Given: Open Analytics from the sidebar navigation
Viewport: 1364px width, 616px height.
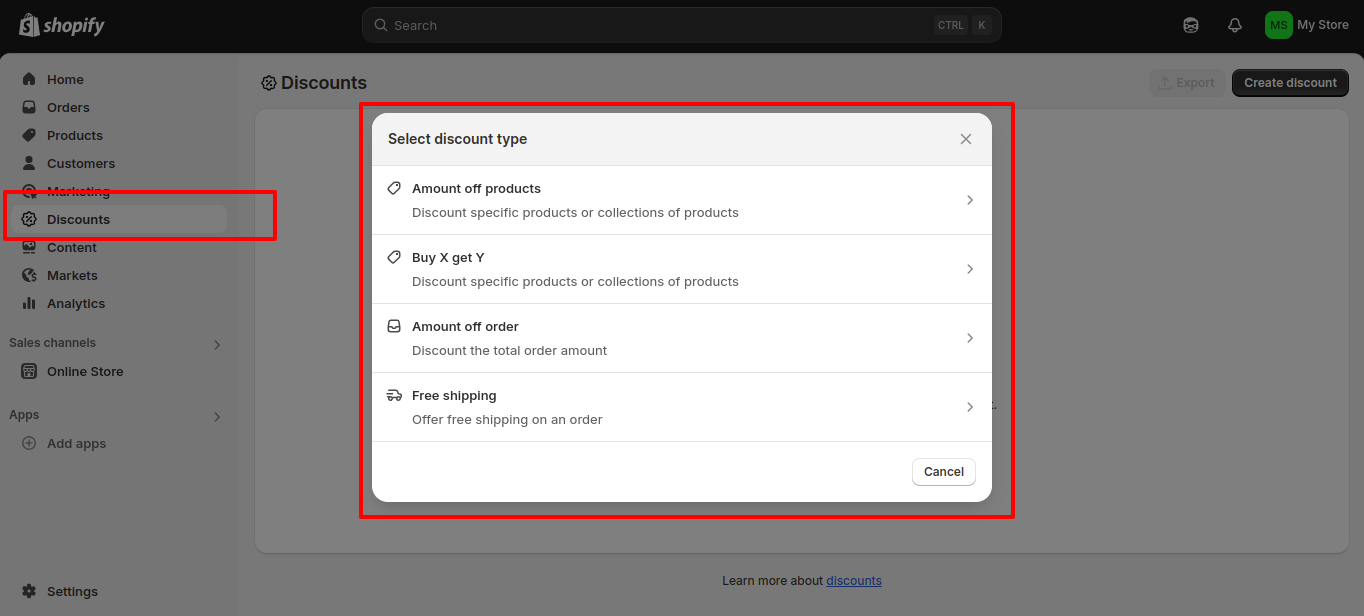Looking at the screenshot, I should [75, 303].
